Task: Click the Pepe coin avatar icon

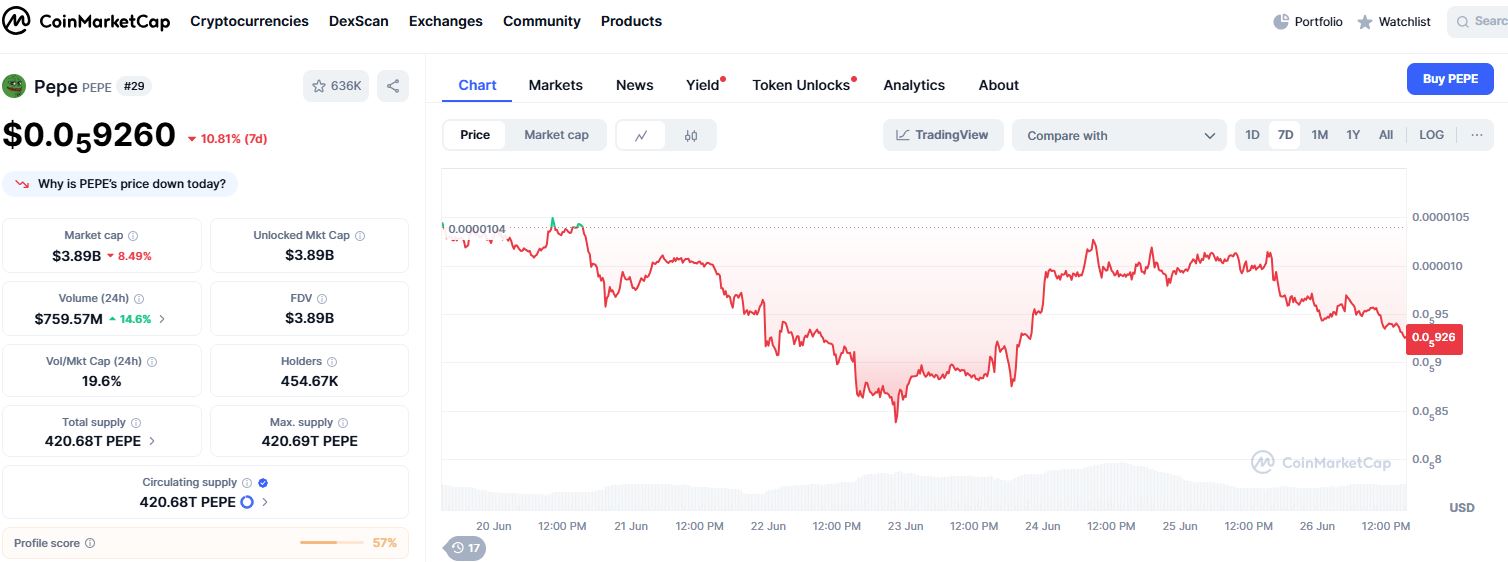Action: (14, 86)
